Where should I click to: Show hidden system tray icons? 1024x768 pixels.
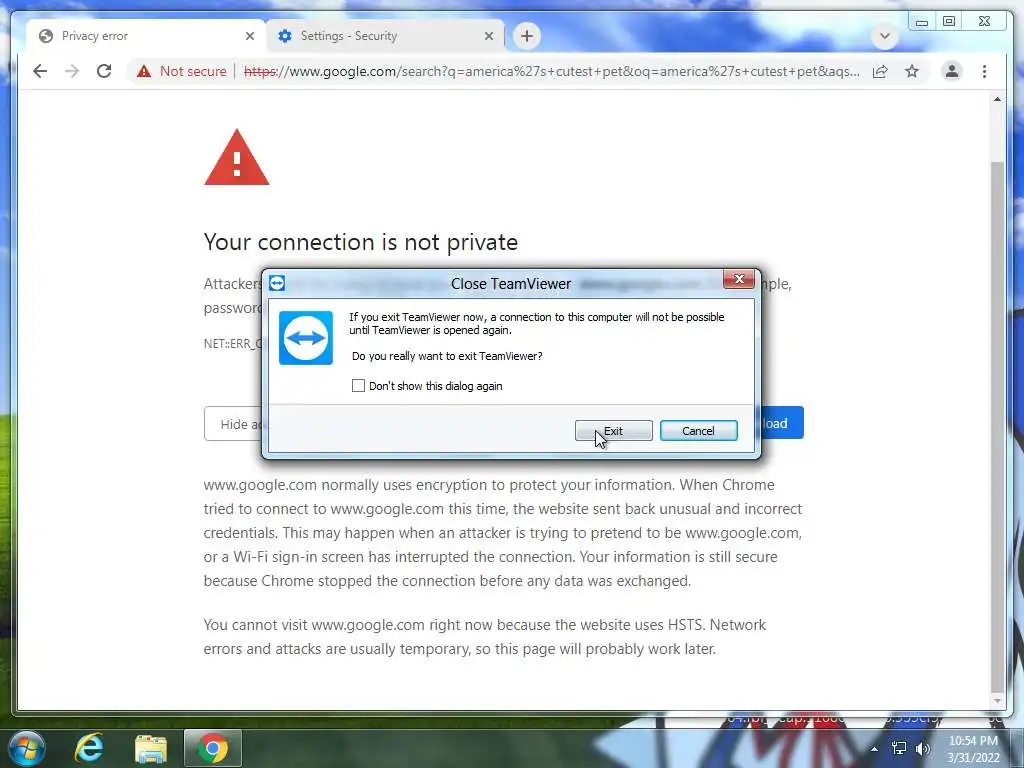(x=874, y=748)
